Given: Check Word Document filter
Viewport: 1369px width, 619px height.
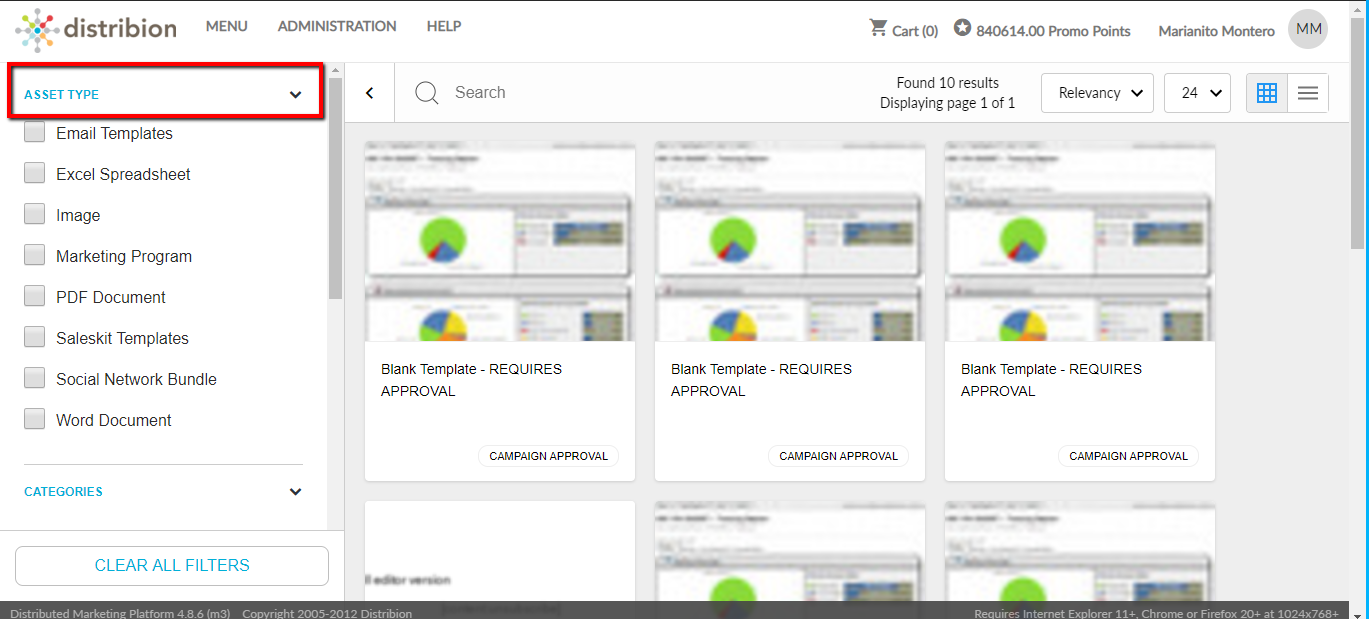Looking at the screenshot, I should pos(35,419).
